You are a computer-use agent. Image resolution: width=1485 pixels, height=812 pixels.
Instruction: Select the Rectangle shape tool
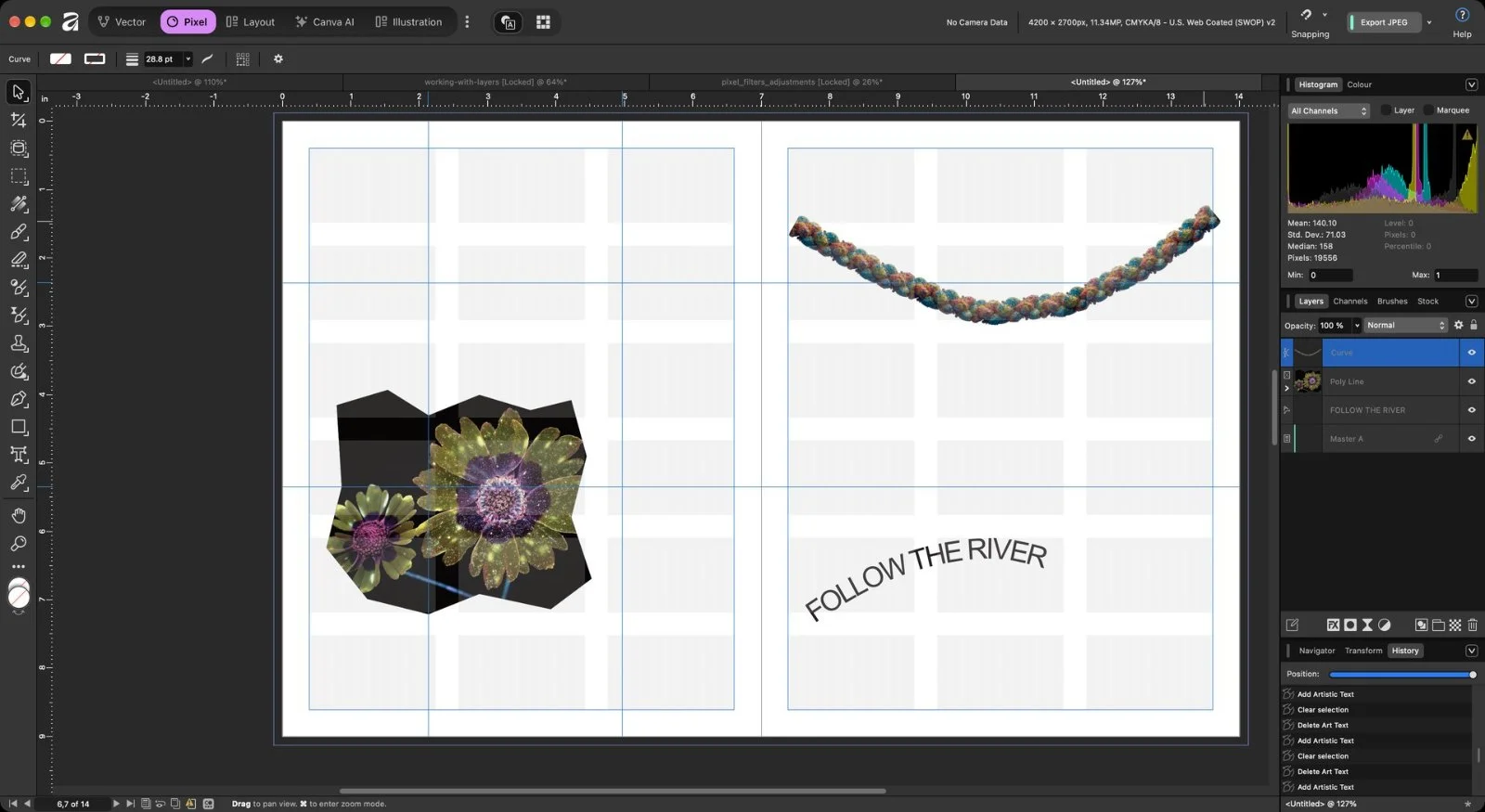(19, 427)
